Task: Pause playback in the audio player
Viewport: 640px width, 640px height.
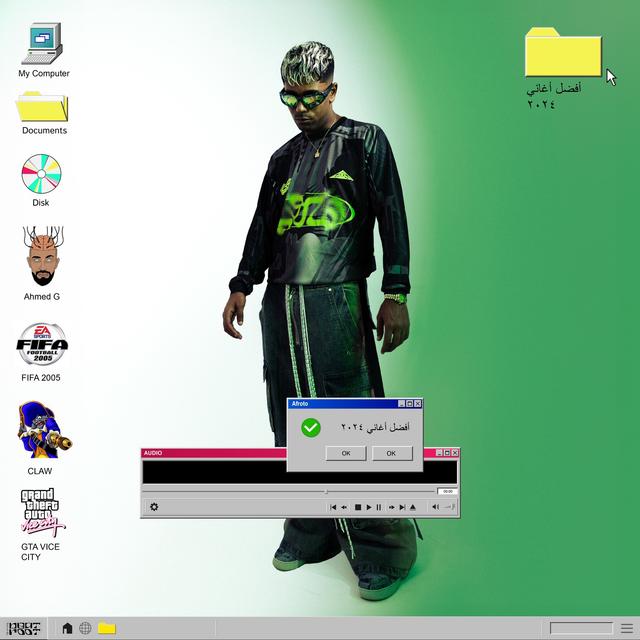Action: 379,507
